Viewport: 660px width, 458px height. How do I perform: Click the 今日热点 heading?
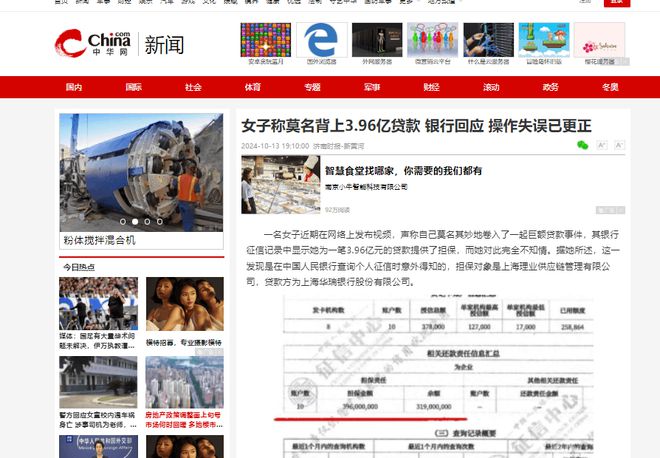tap(79, 267)
